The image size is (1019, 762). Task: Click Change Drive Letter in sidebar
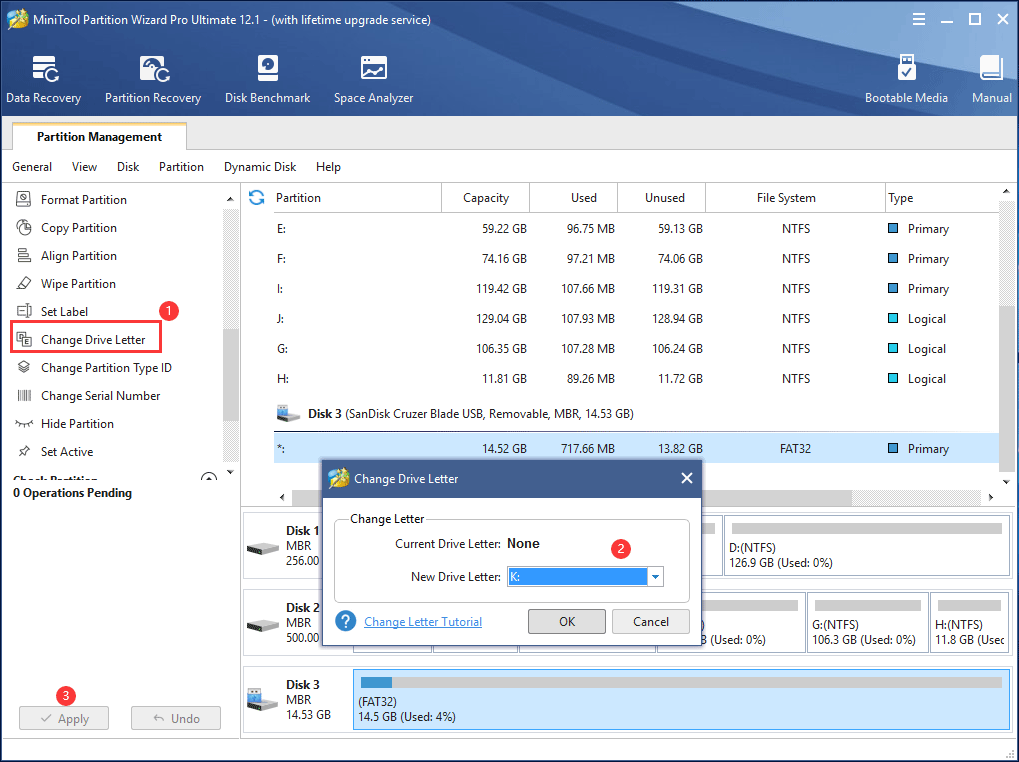(86, 338)
